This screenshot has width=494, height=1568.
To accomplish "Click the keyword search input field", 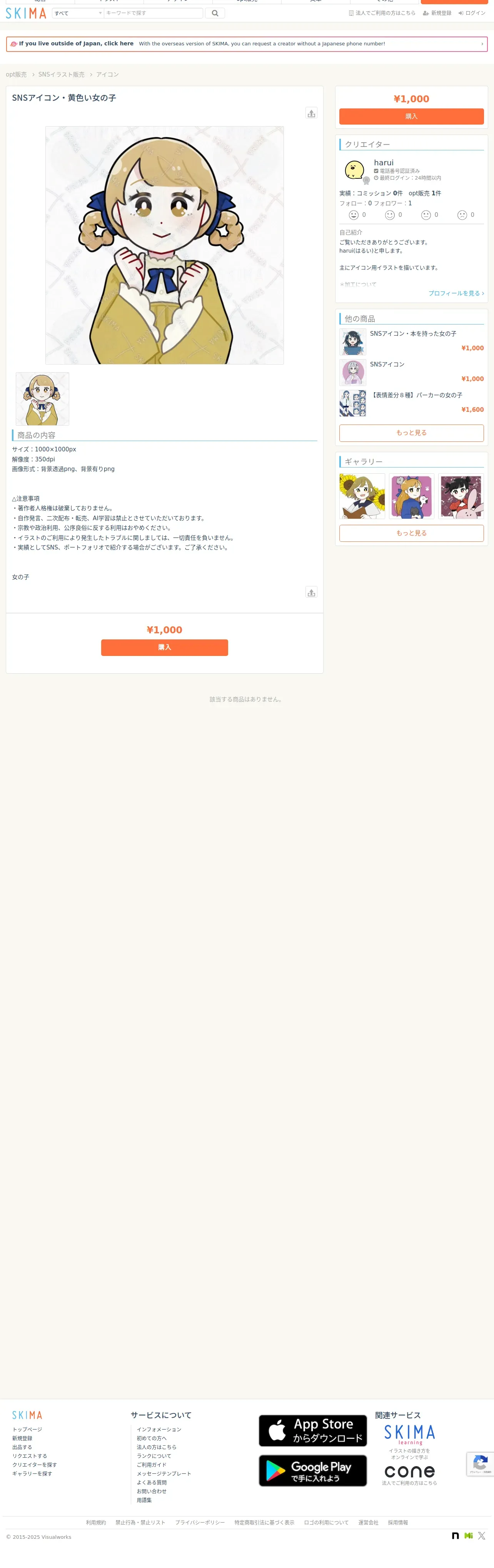I will coord(154,13).
